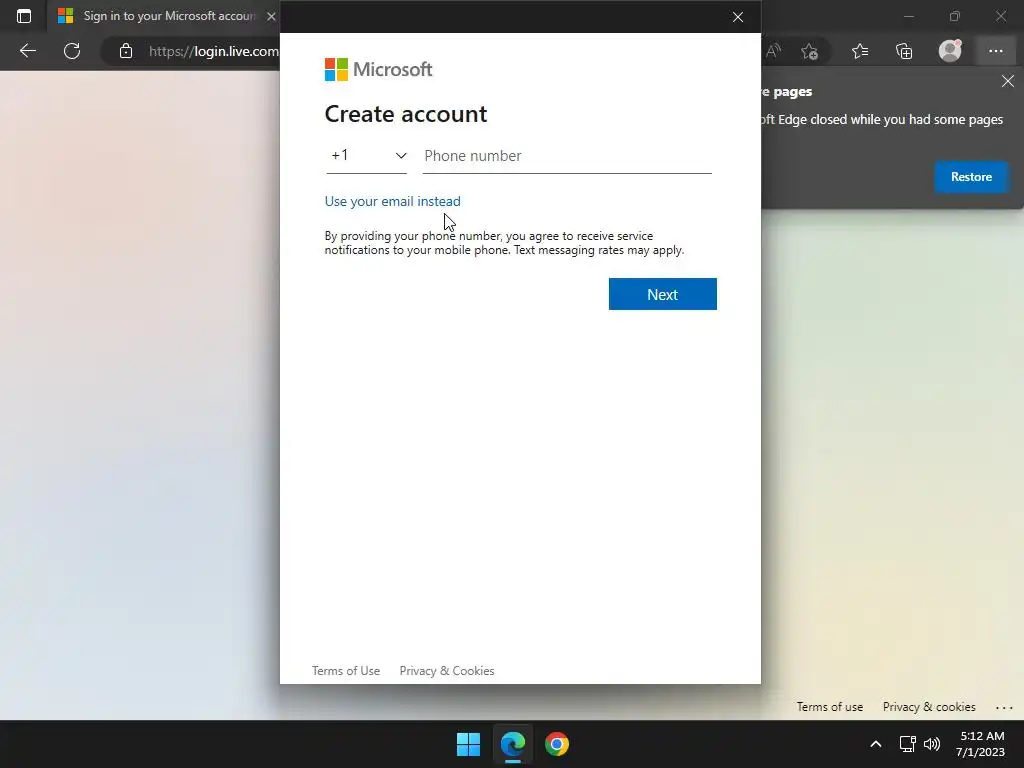This screenshot has height=768, width=1024.
Task: Click the more options dots in the page footer
Action: click(1004, 707)
